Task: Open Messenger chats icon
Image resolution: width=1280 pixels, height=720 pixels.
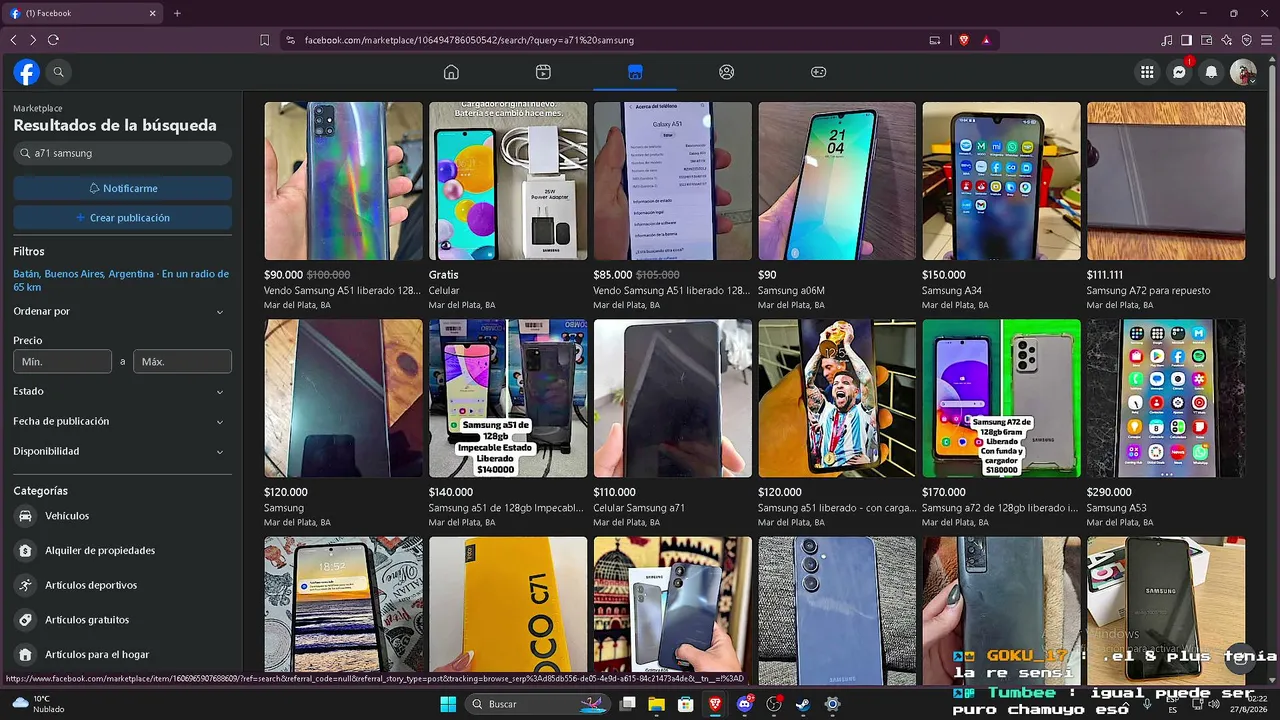Action: [1179, 72]
